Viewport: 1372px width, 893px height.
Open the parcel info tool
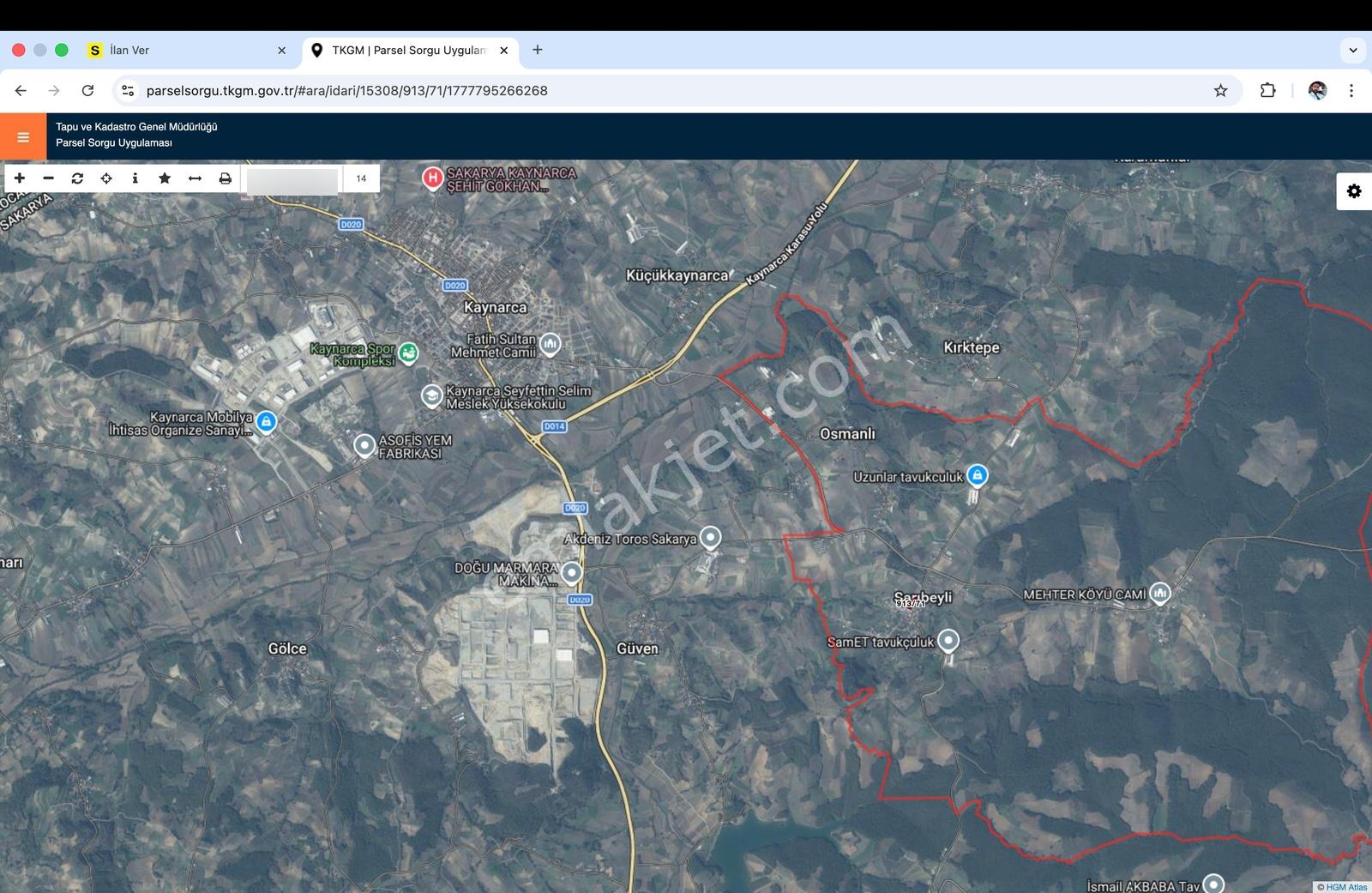[135, 178]
